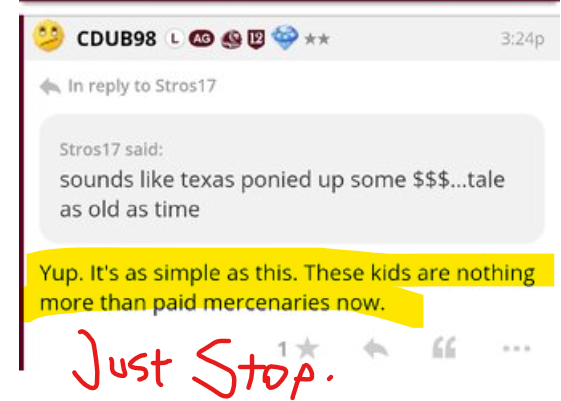Click the blue diamond badge
Image resolution: width=561 pixels, height=401 pixels.
[x=285, y=37]
